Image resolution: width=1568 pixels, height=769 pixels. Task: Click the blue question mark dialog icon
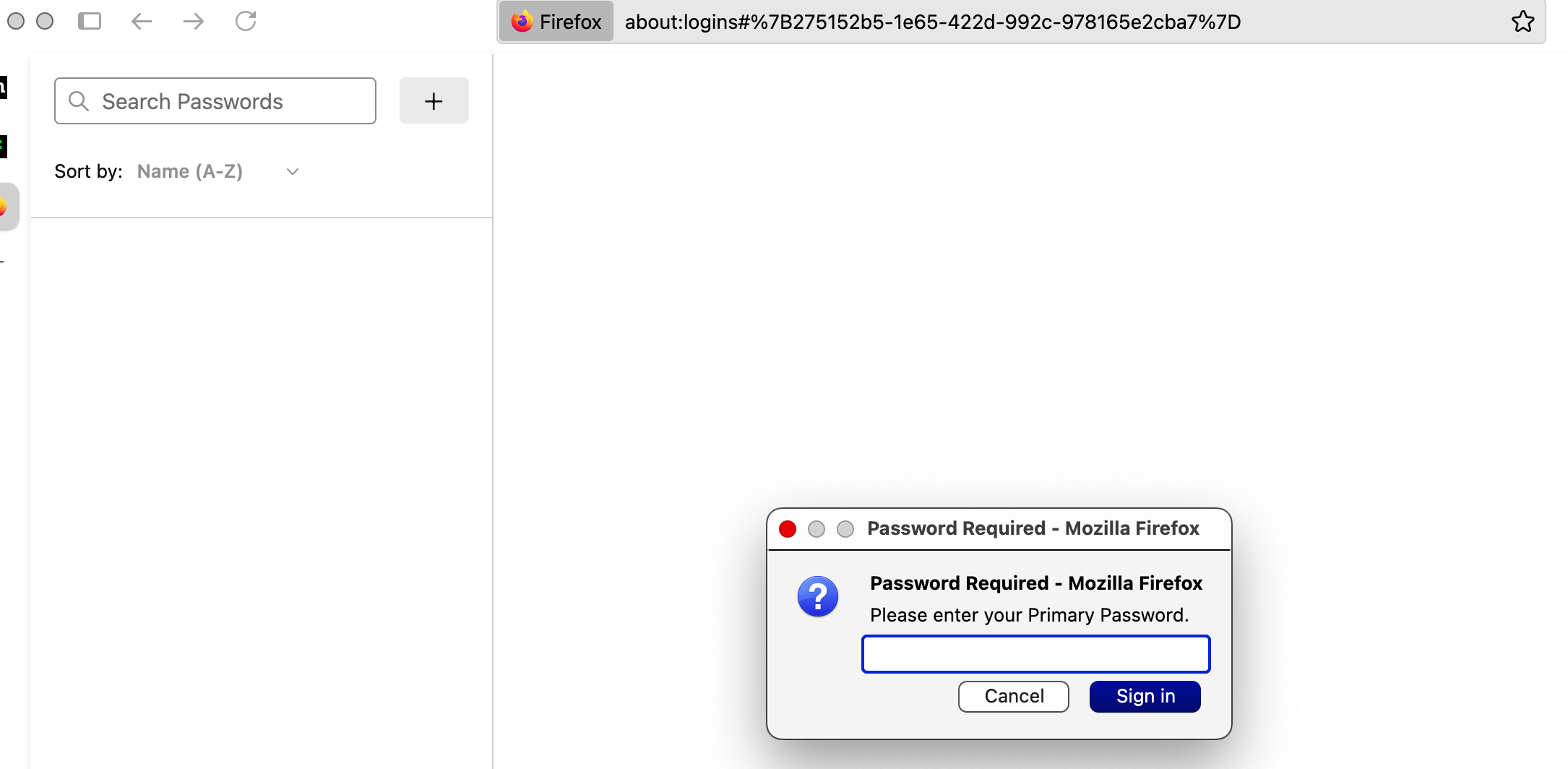[818, 596]
